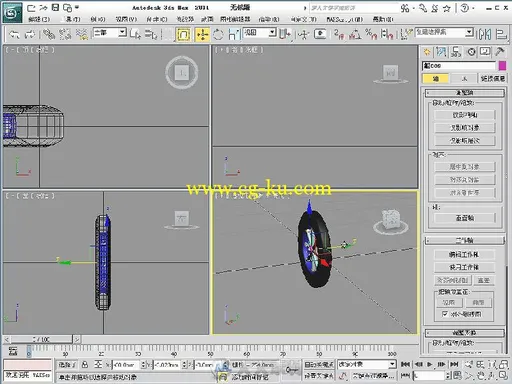Toggle the Angle Snap icon

click(355, 34)
